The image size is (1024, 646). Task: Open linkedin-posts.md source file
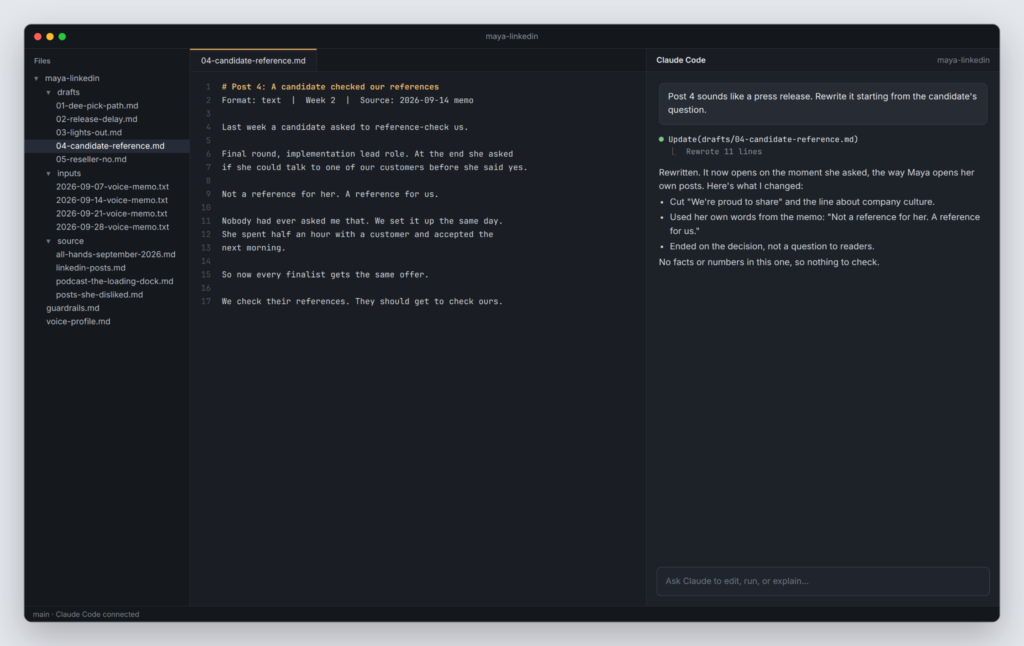[90, 268]
